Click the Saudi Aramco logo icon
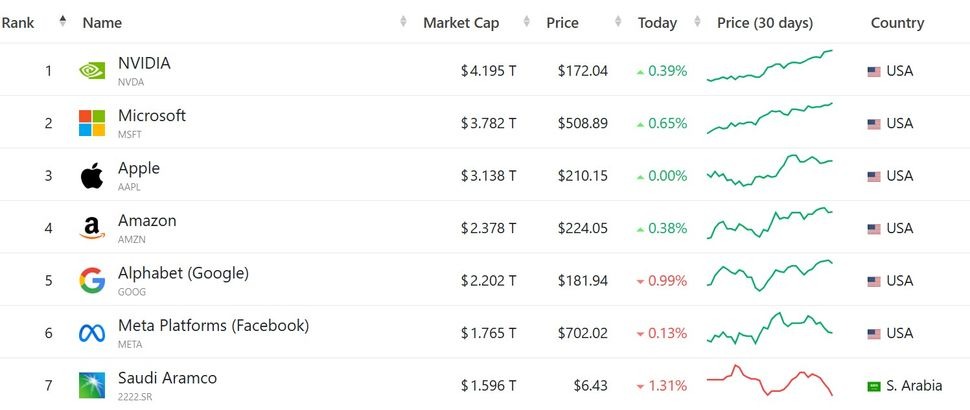Image resolution: width=970 pixels, height=410 pixels. 92,385
